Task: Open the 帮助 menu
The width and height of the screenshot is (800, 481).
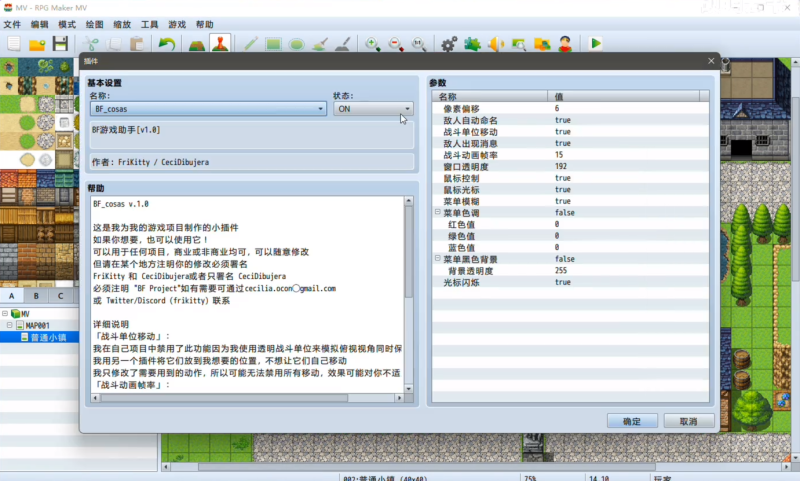Action: pos(205,24)
